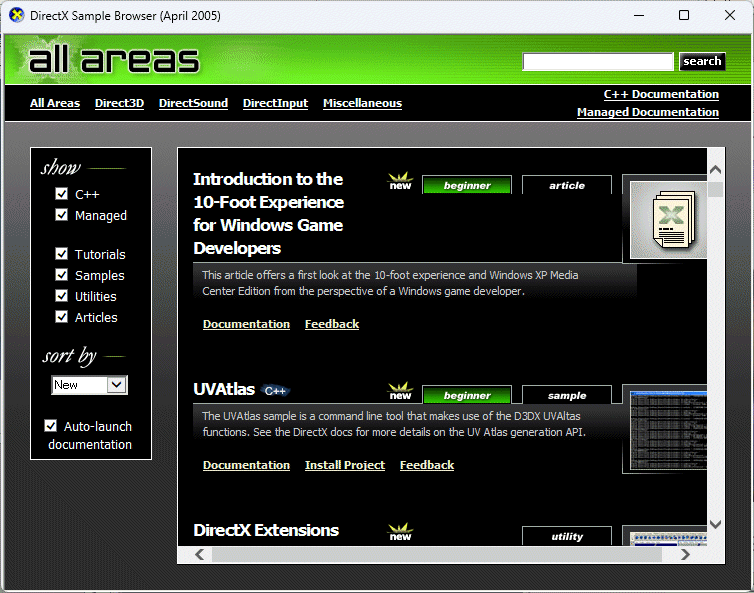Viewport: 754px width, 593px height.
Task: Open C++ Documentation link
Action: [x=661, y=94]
